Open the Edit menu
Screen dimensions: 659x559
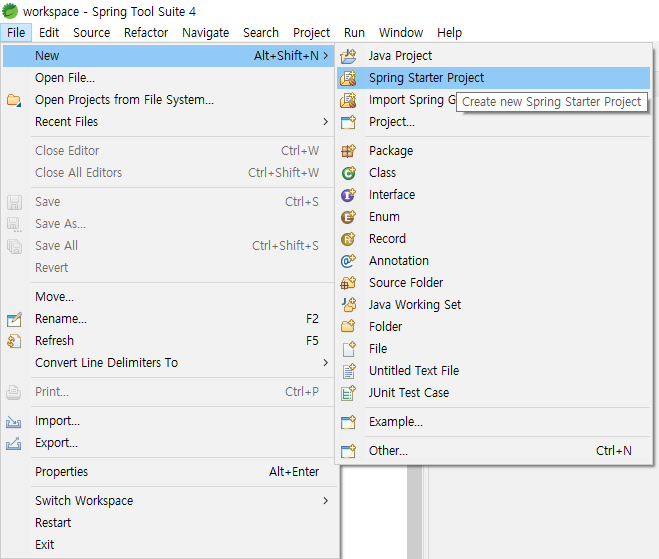(49, 33)
